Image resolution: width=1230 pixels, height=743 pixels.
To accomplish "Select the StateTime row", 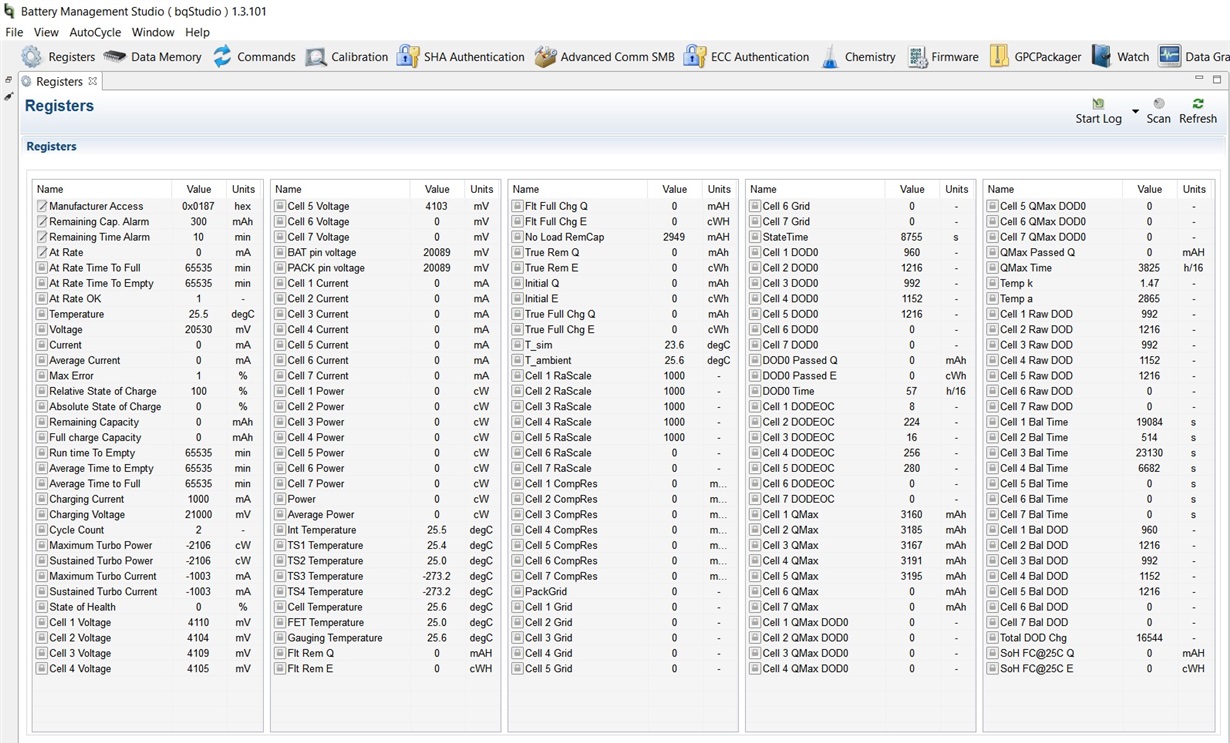I will 860,237.
